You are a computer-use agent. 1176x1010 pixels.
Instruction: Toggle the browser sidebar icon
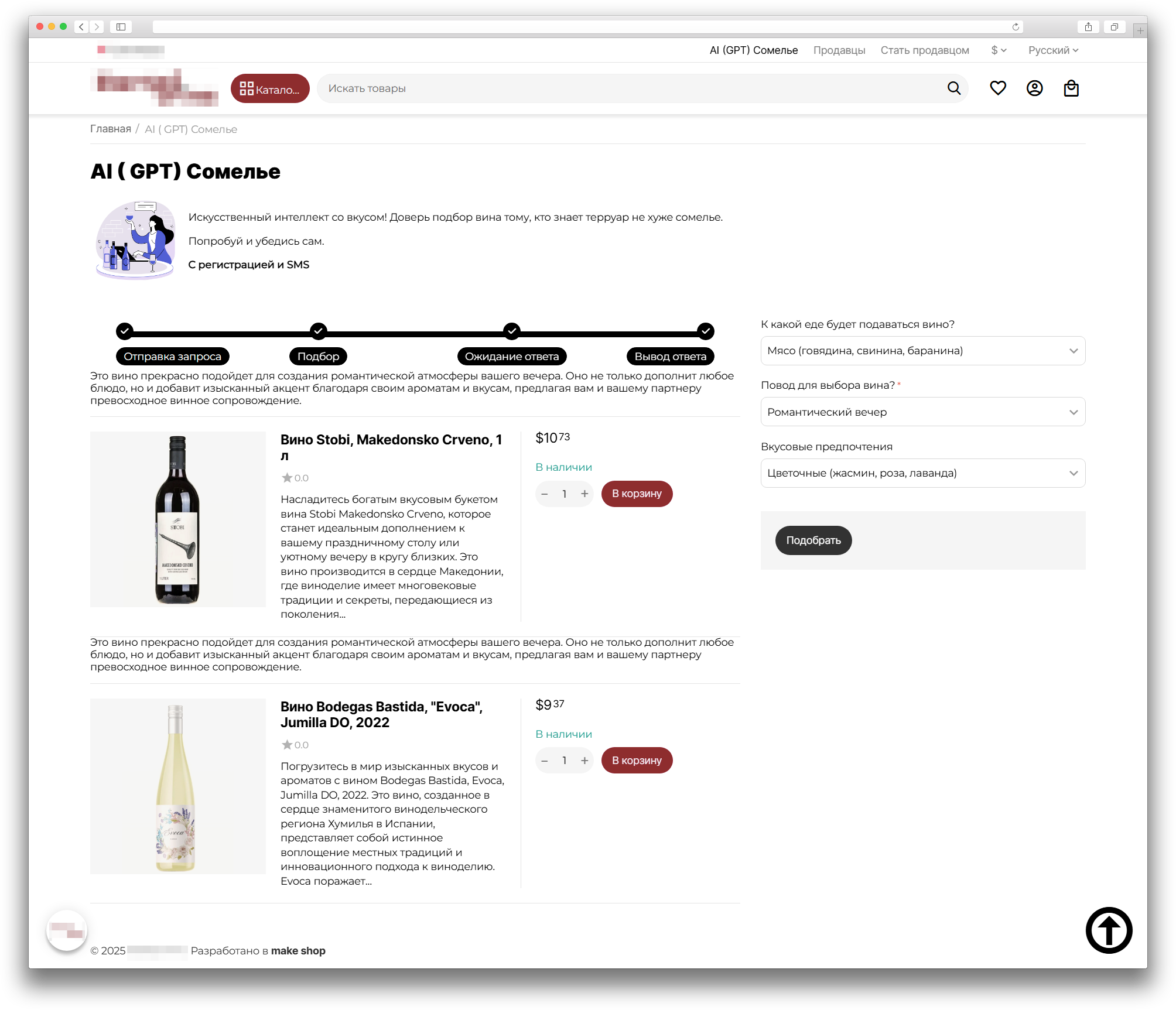(121, 27)
